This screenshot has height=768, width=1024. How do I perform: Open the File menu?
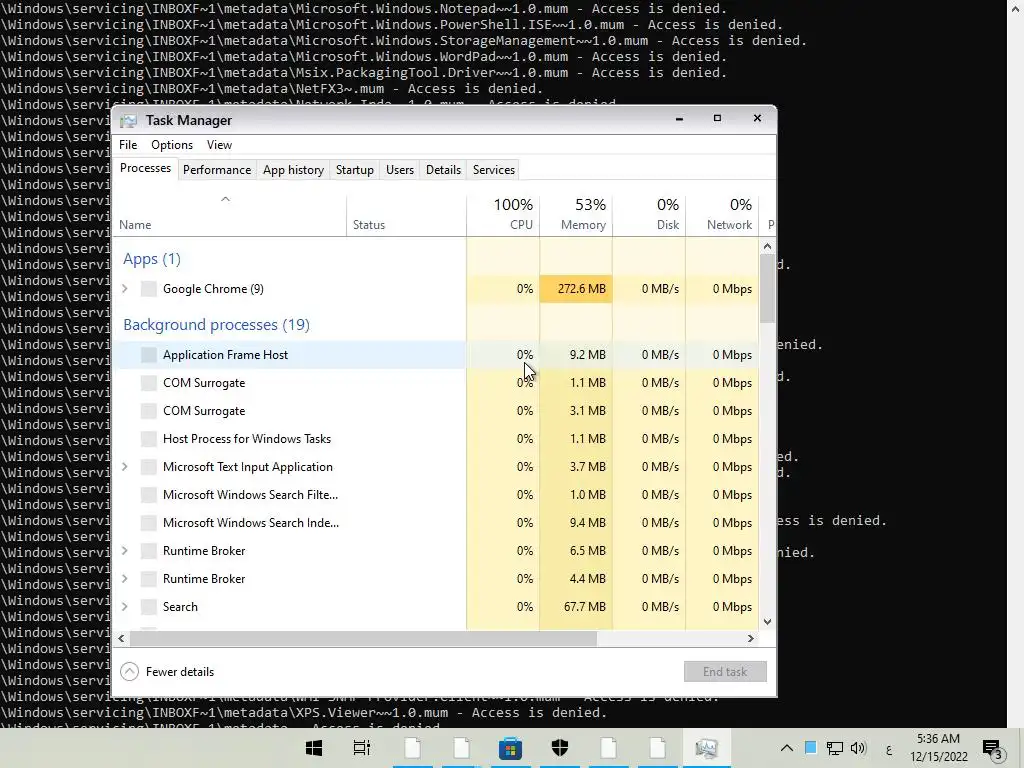128,145
